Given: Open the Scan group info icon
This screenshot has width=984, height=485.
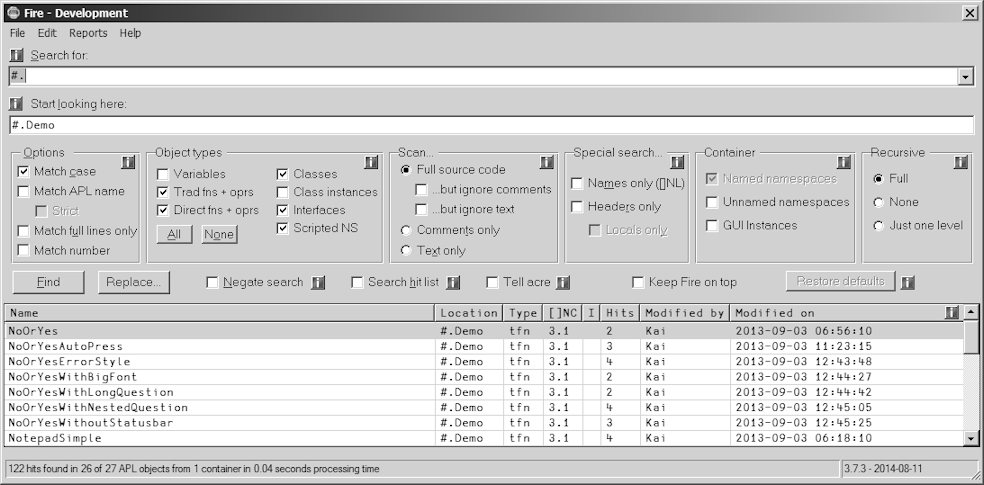Looking at the screenshot, I should coord(547,163).
